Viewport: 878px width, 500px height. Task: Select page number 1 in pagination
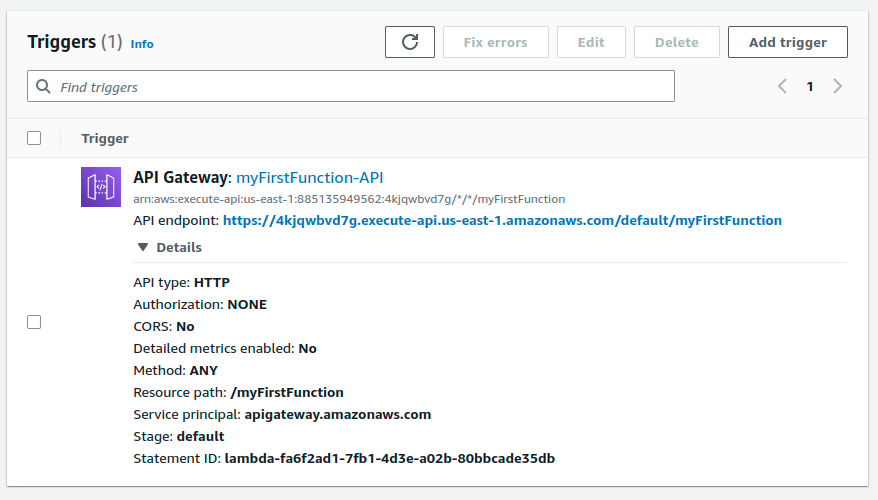click(810, 87)
